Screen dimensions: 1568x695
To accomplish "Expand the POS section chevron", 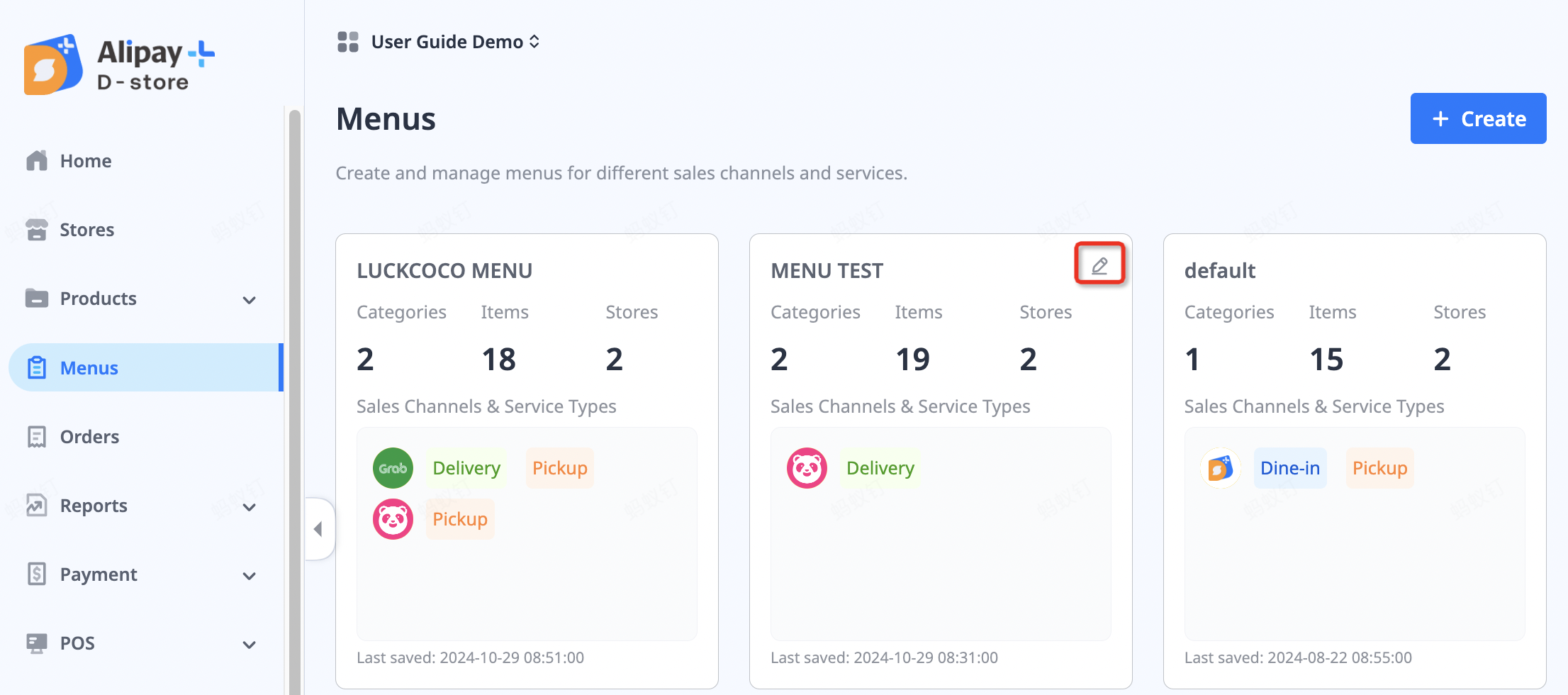I will tap(249, 645).
